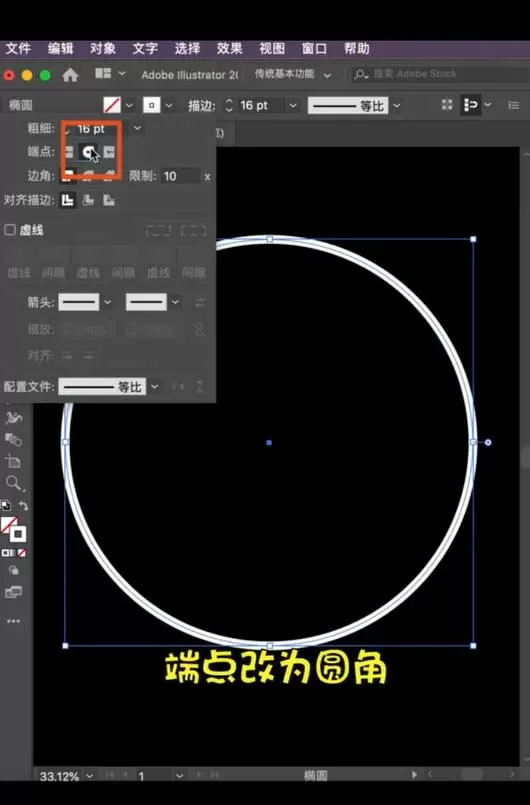Select the Symbol Sprayer tool
530x805 pixels.
click(13, 418)
